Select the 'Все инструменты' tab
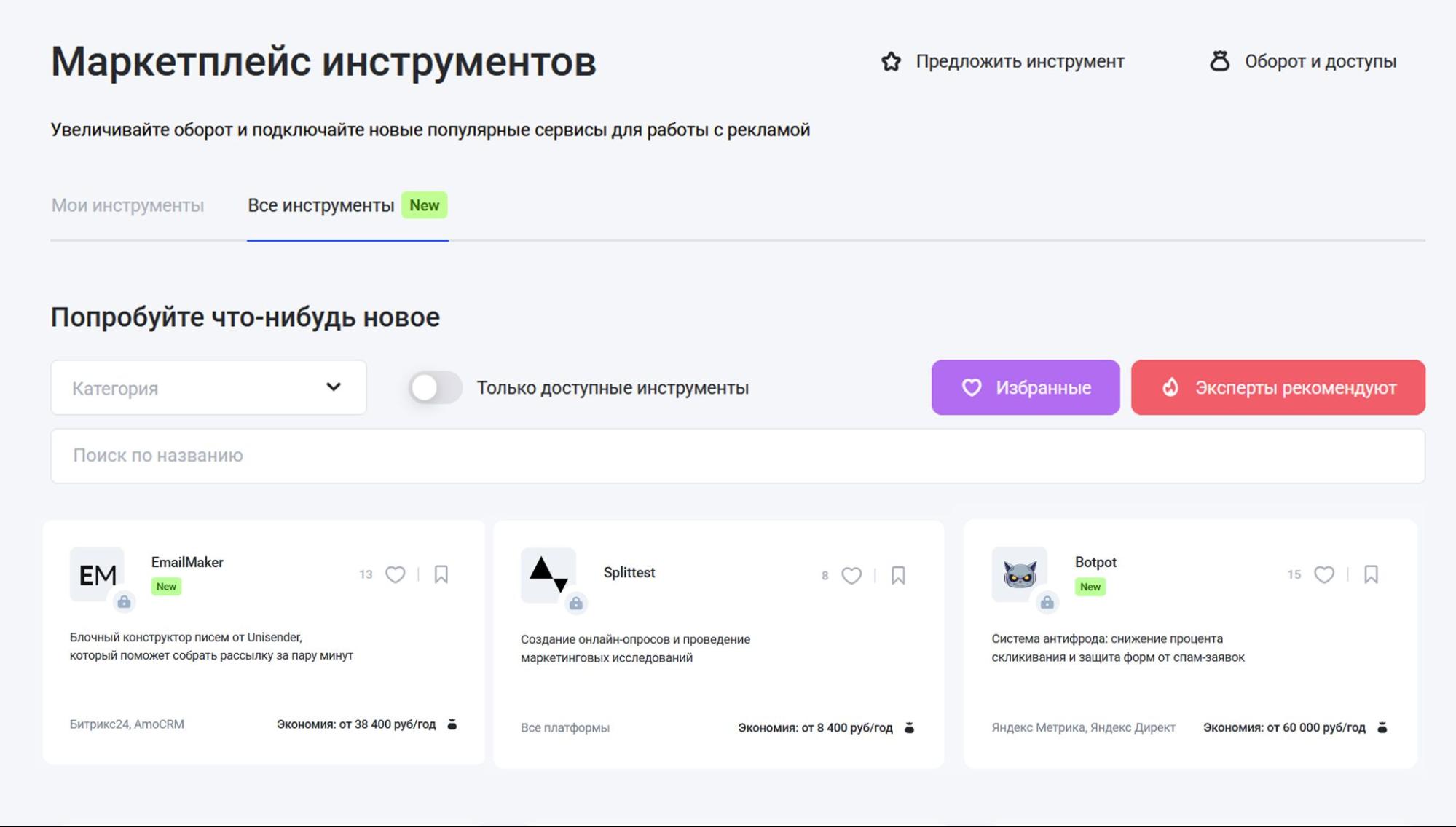This screenshot has height=827, width=1456. click(x=322, y=205)
